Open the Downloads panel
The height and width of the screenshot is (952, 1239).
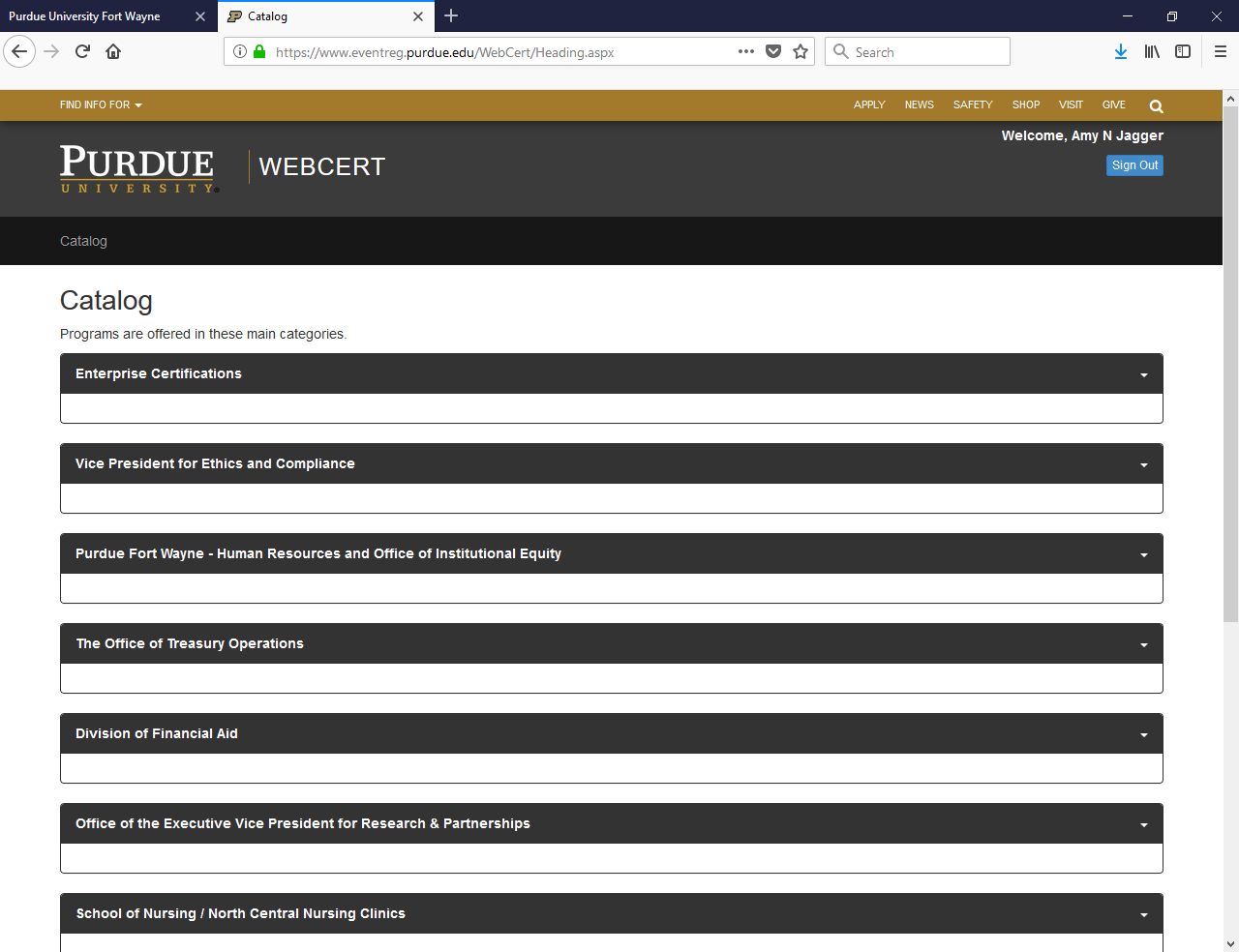tap(1121, 51)
